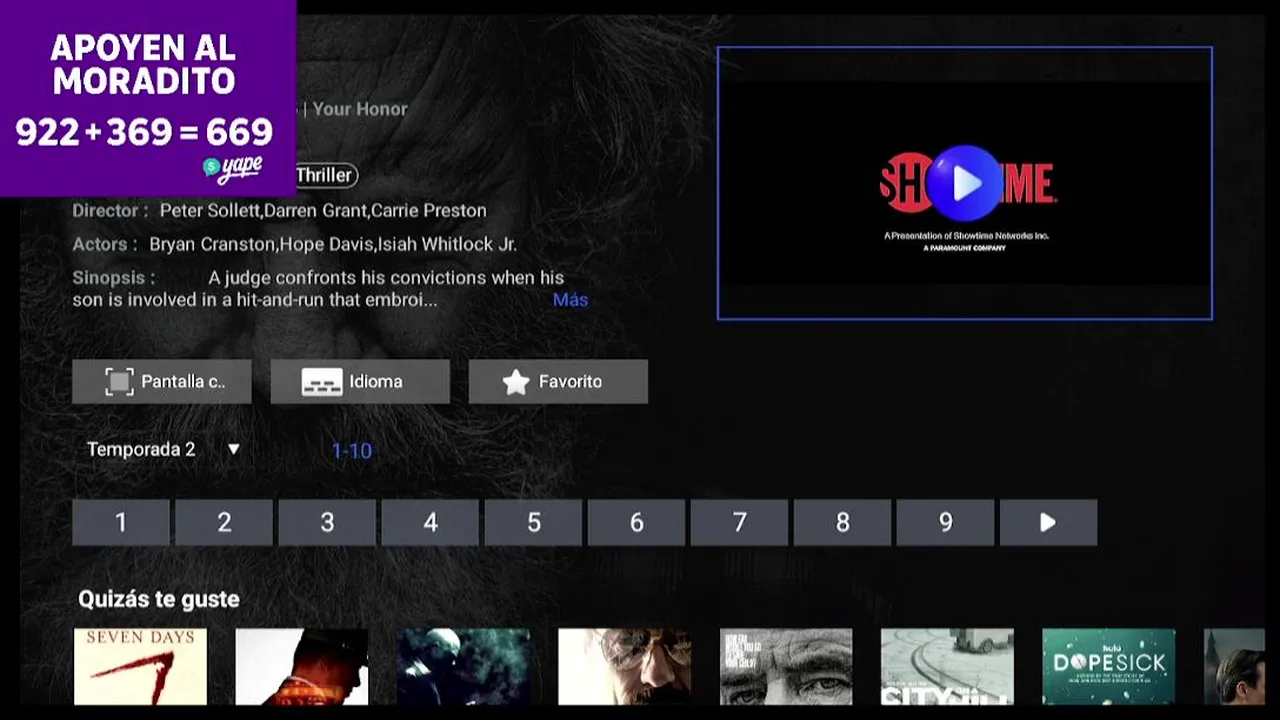Screen dimensions: 1280x720
Task: Open the dark teal poster thumbnail
Action: click(x=463, y=666)
